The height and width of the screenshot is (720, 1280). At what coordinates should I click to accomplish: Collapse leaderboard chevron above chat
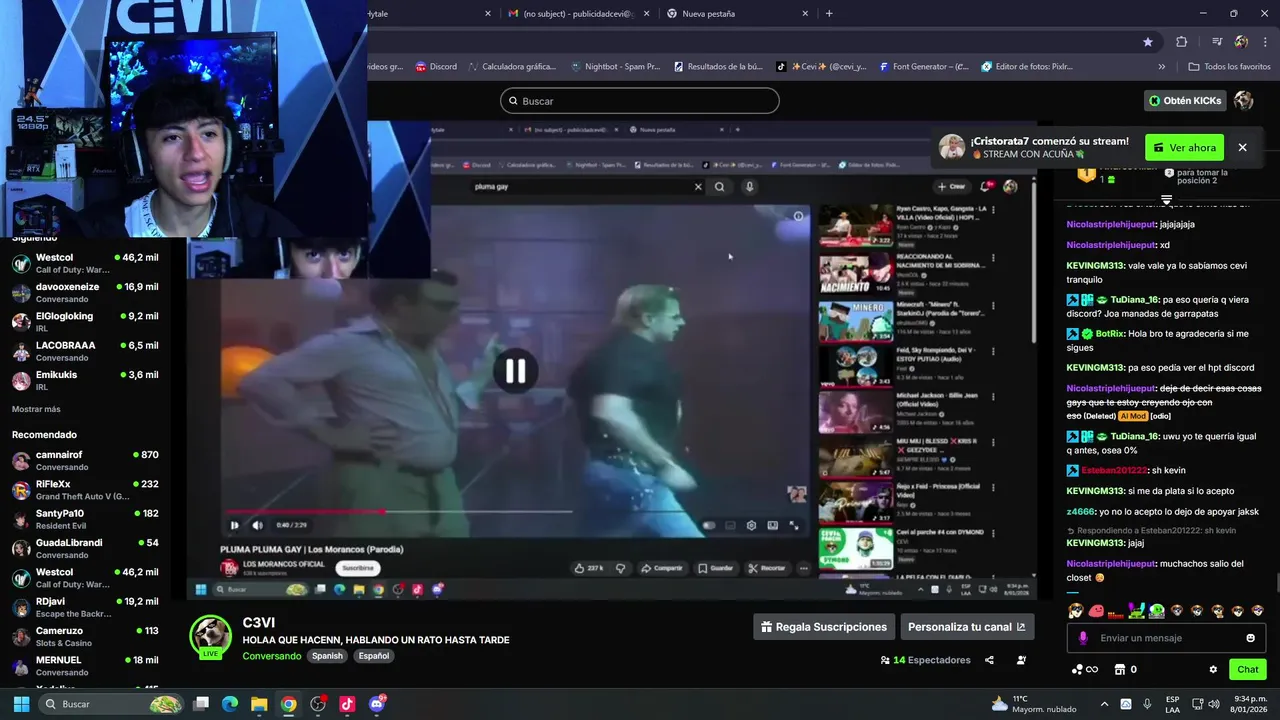coord(1166,199)
